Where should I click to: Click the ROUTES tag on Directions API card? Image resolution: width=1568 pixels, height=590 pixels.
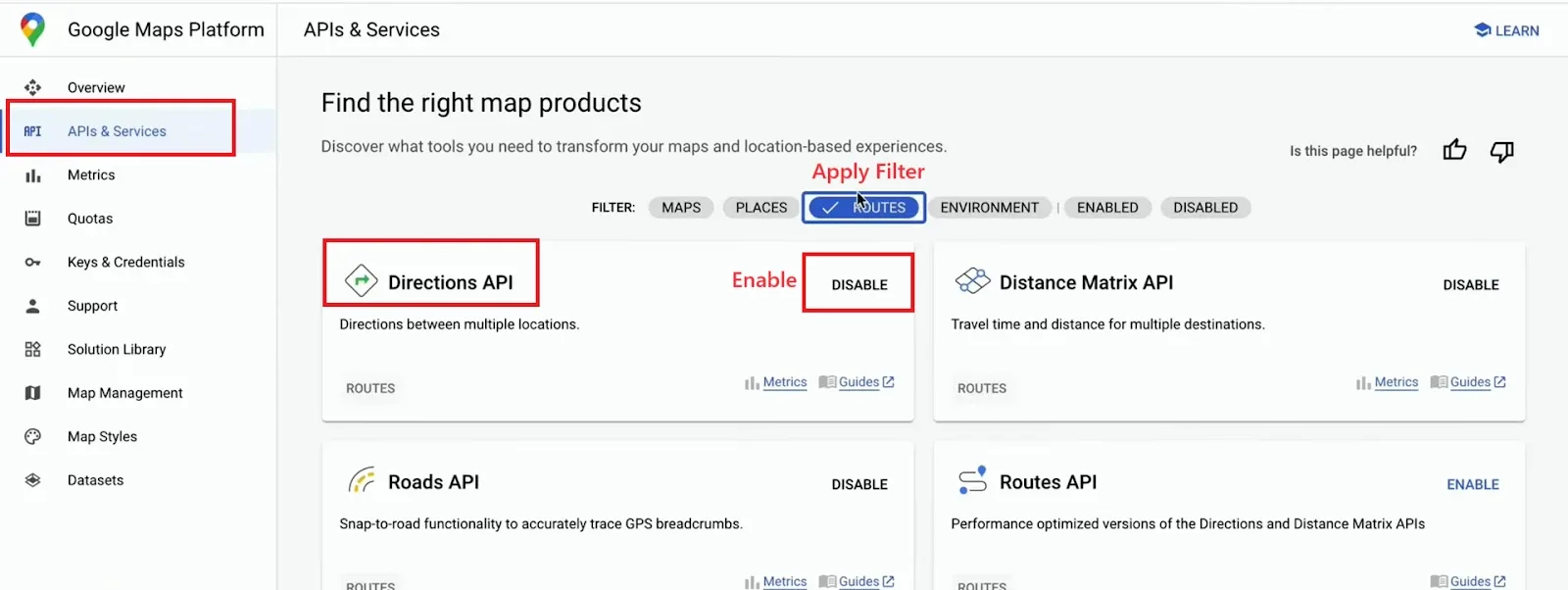click(370, 388)
